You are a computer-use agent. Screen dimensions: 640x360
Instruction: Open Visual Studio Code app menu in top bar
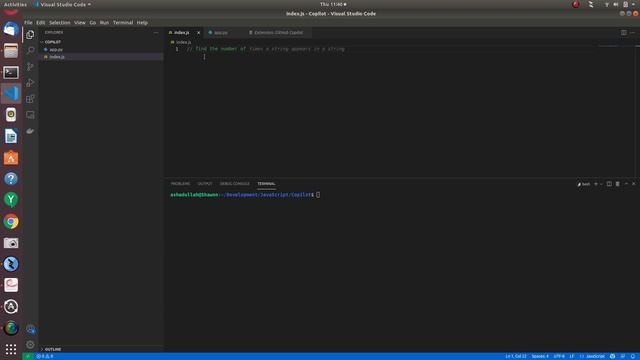click(63, 4)
